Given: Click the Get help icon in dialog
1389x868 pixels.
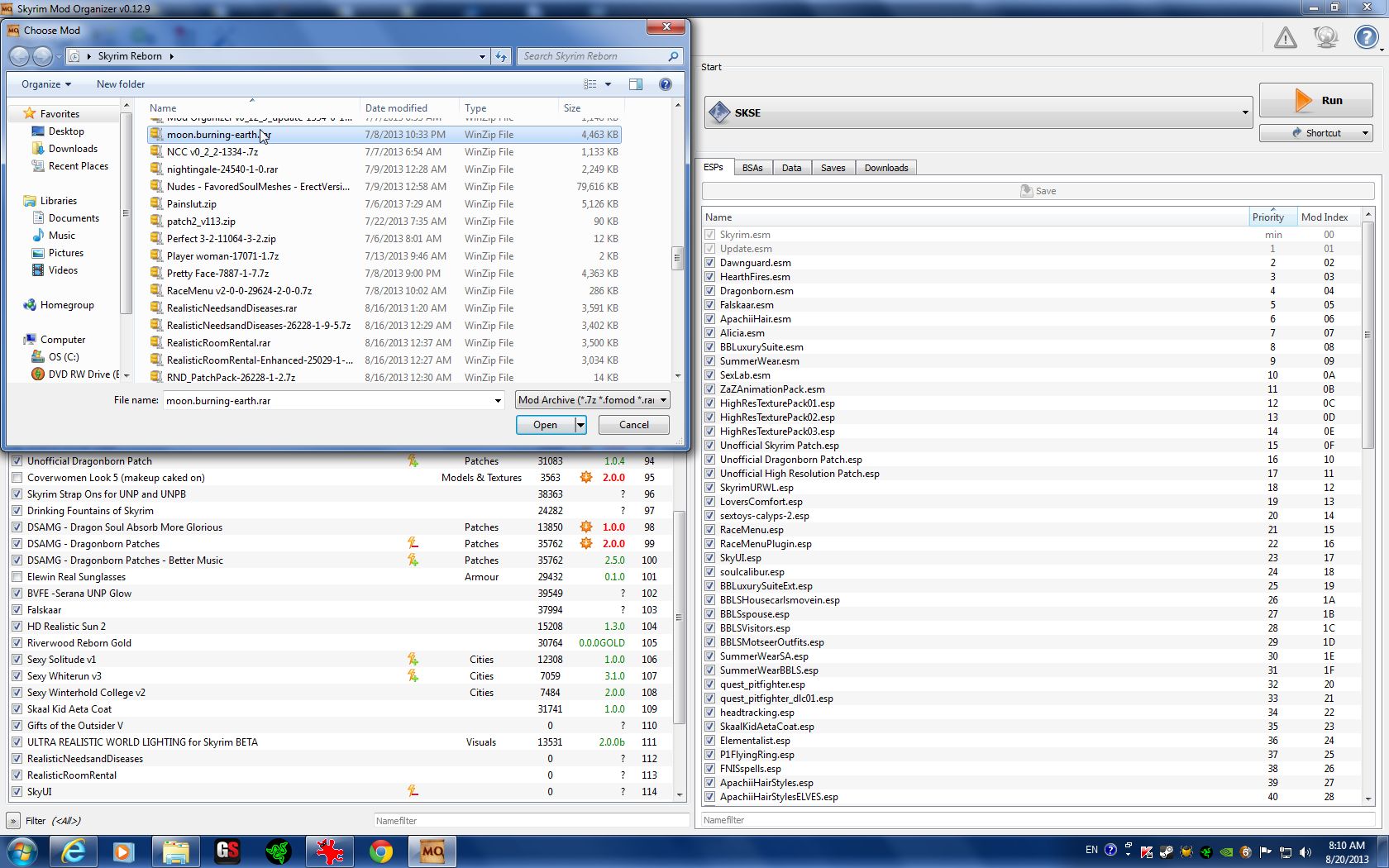Looking at the screenshot, I should 665,84.
